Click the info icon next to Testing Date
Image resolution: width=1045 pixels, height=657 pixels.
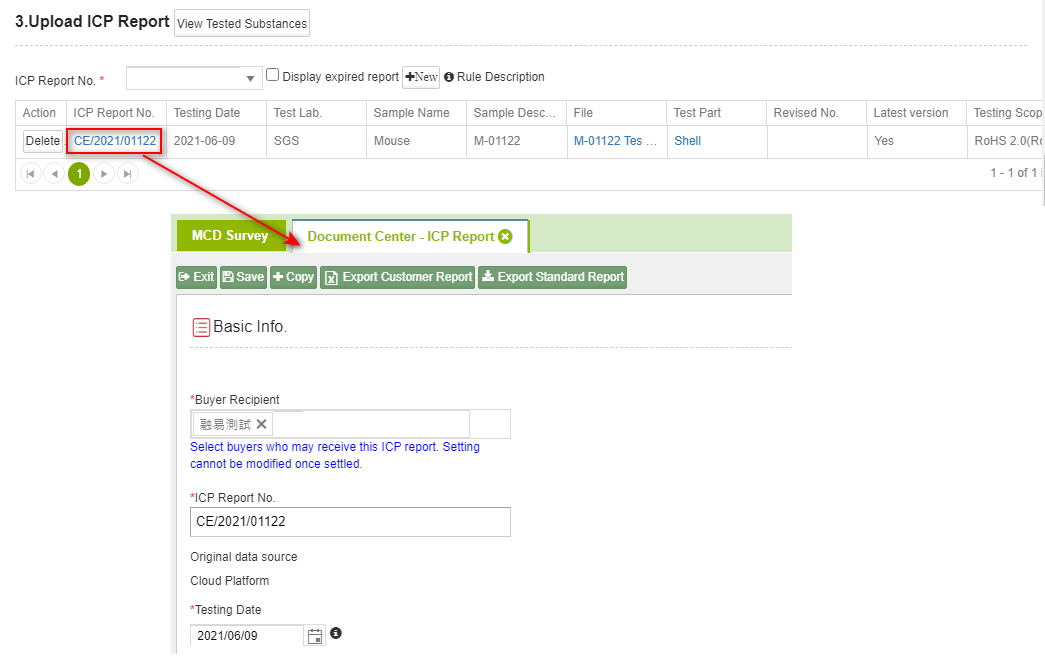pyautogui.click(x=336, y=634)
